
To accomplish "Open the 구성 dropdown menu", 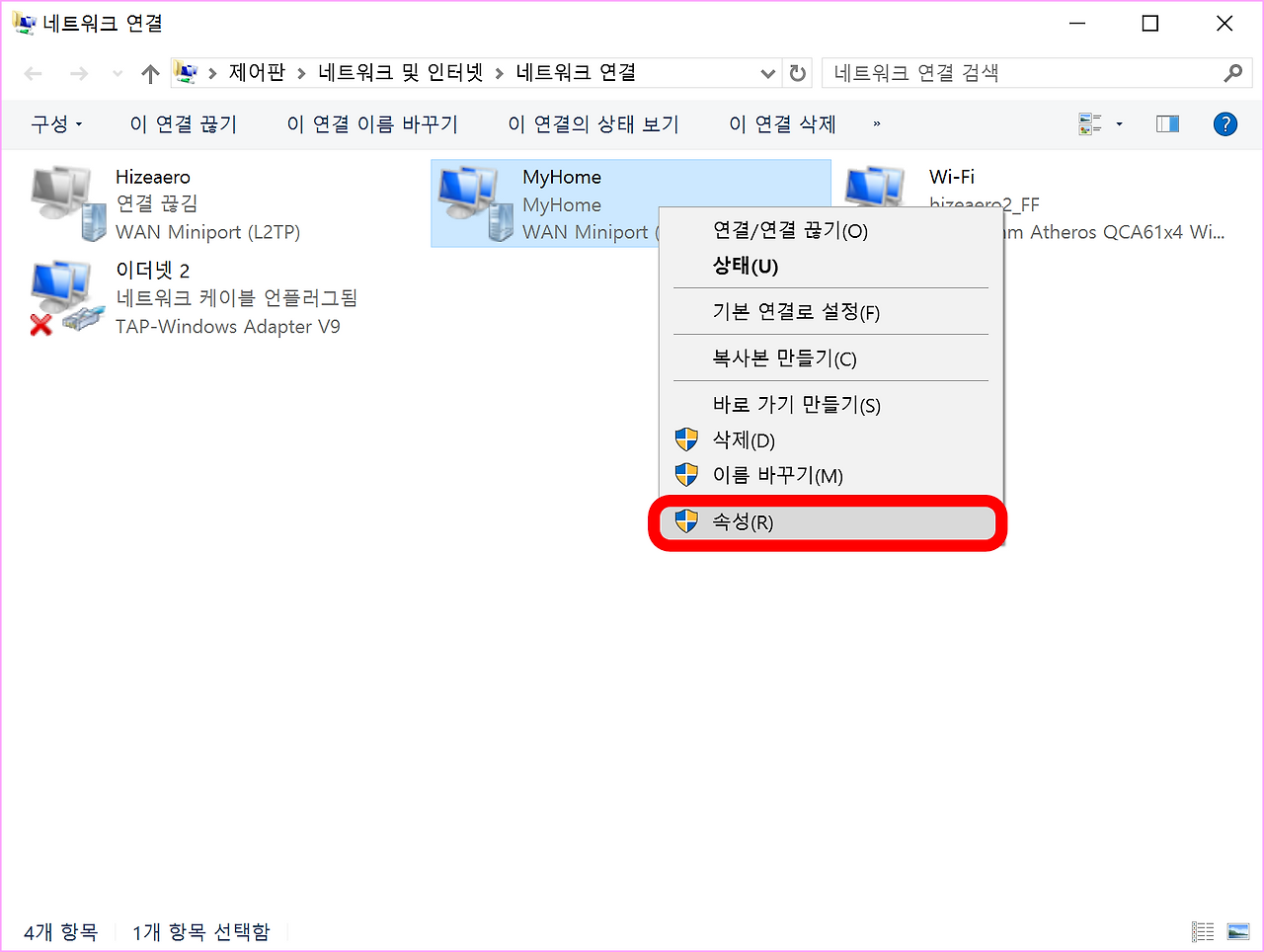I will click(56, 123).
